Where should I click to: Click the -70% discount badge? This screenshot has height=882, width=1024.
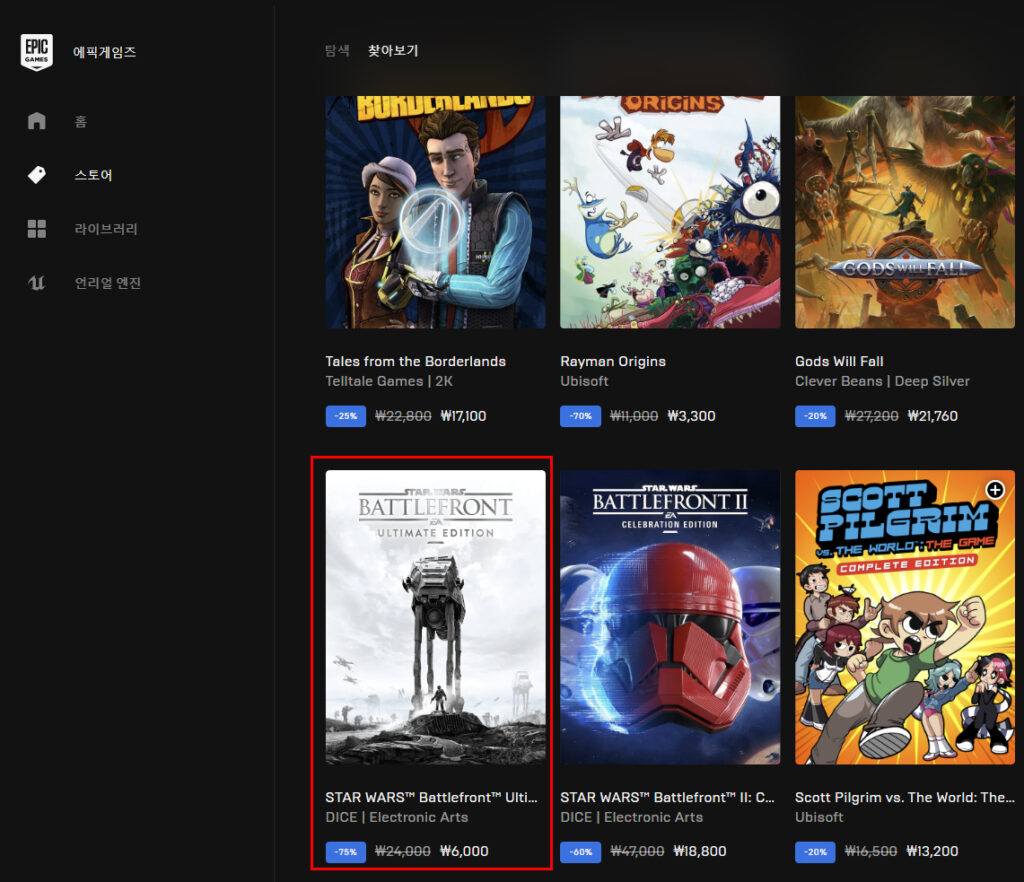581,416
